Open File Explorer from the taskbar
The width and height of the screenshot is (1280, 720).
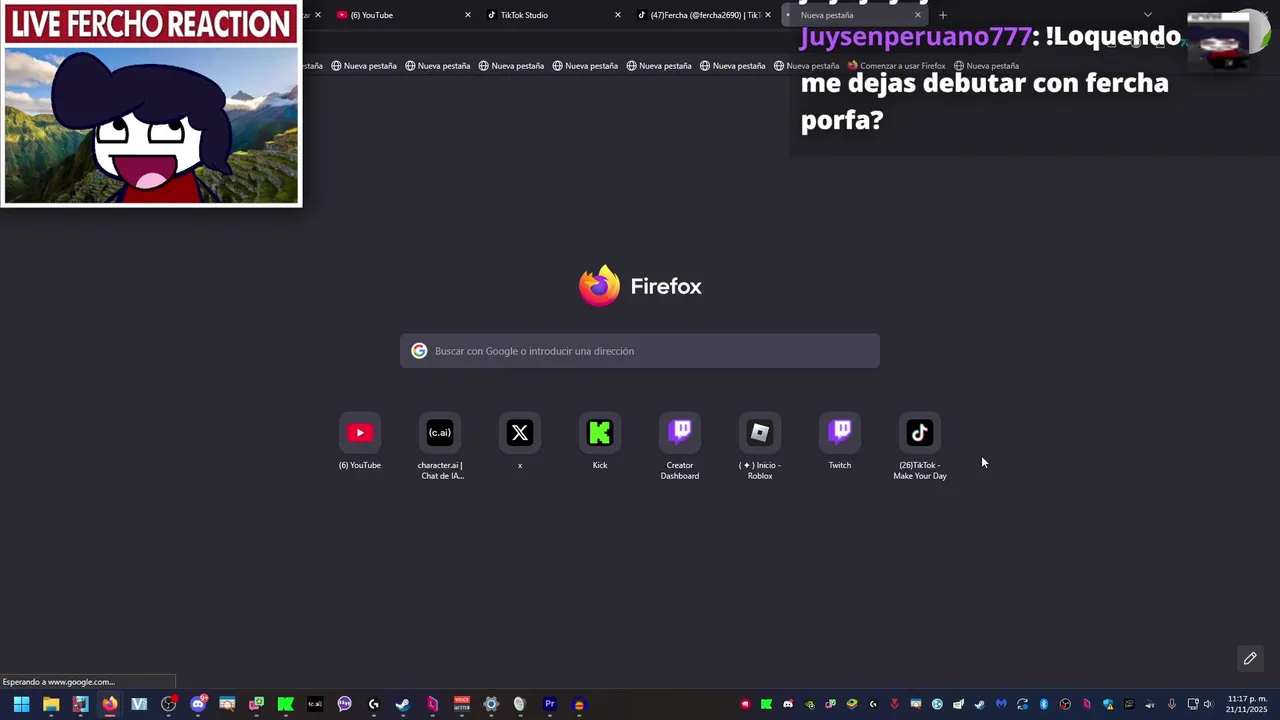pyautogui.click(x=51, y=704)
